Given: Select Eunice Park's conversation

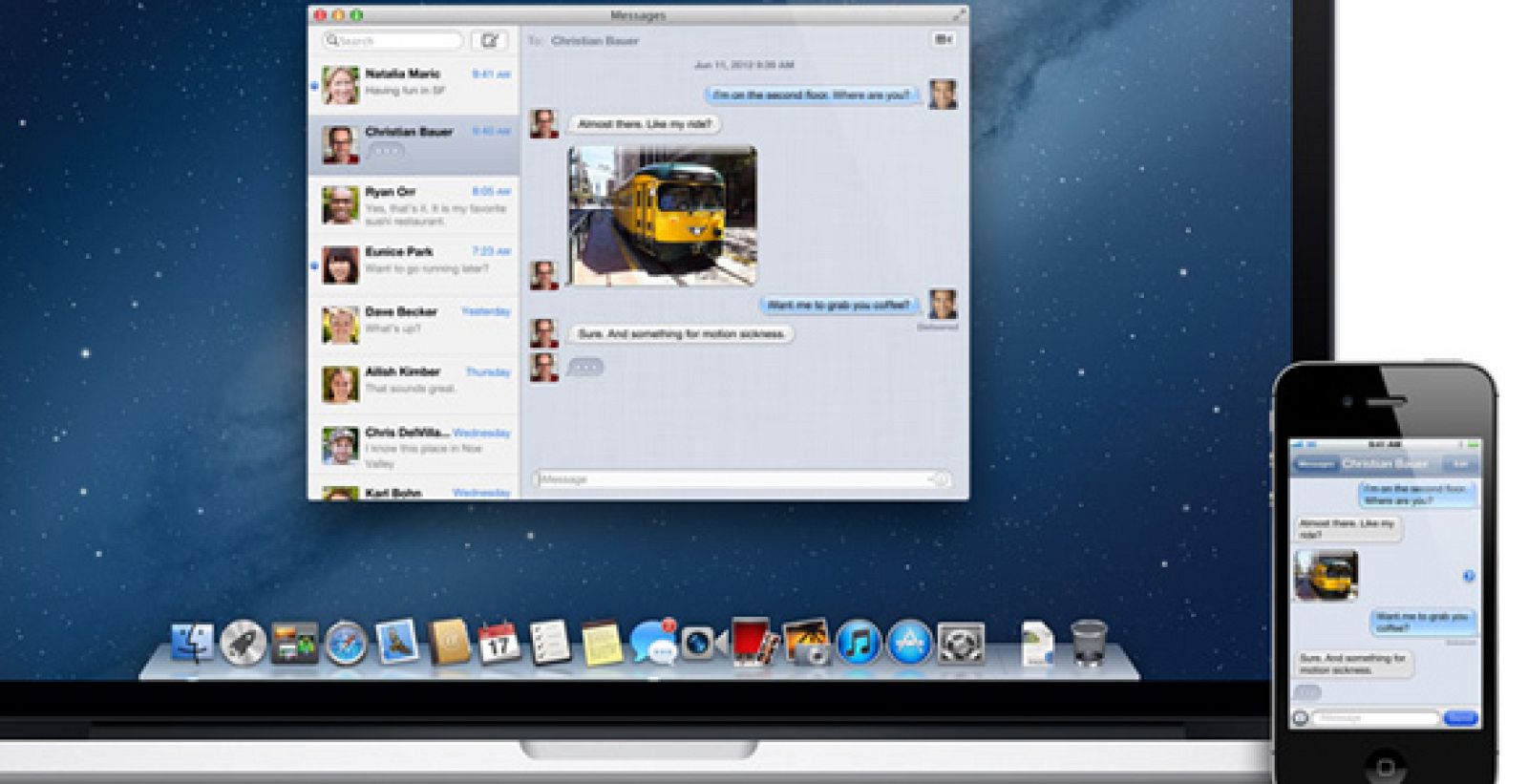Looking at the screenshot, I should coord(414,265).
